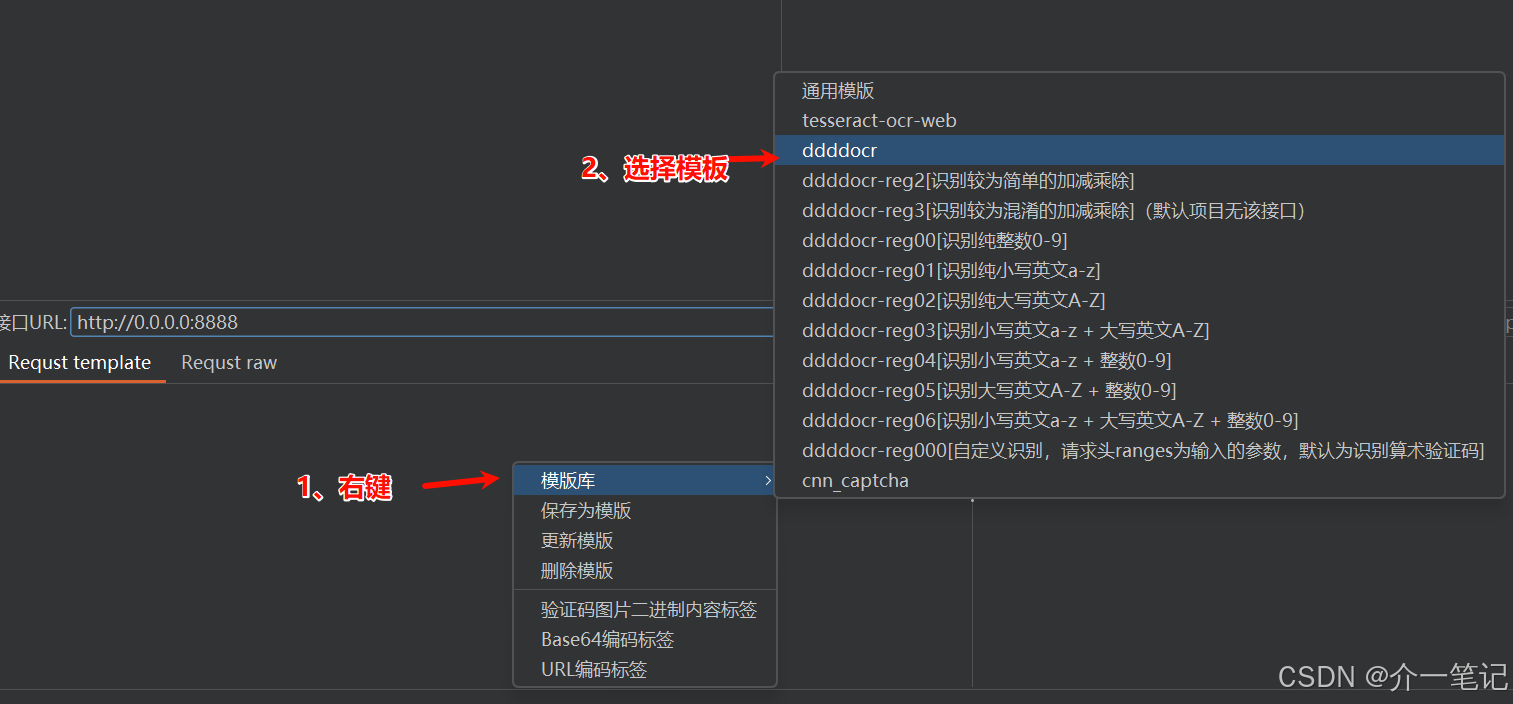Select ddddocr-reg00 pure integers template
This screenshot has width=1513, height=704.
(x=1139, y=241)
